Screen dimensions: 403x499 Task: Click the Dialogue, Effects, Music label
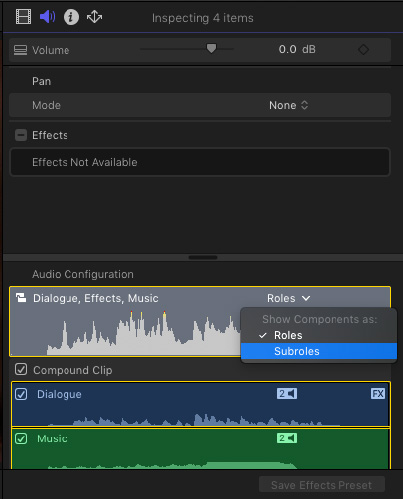point(96,298)
